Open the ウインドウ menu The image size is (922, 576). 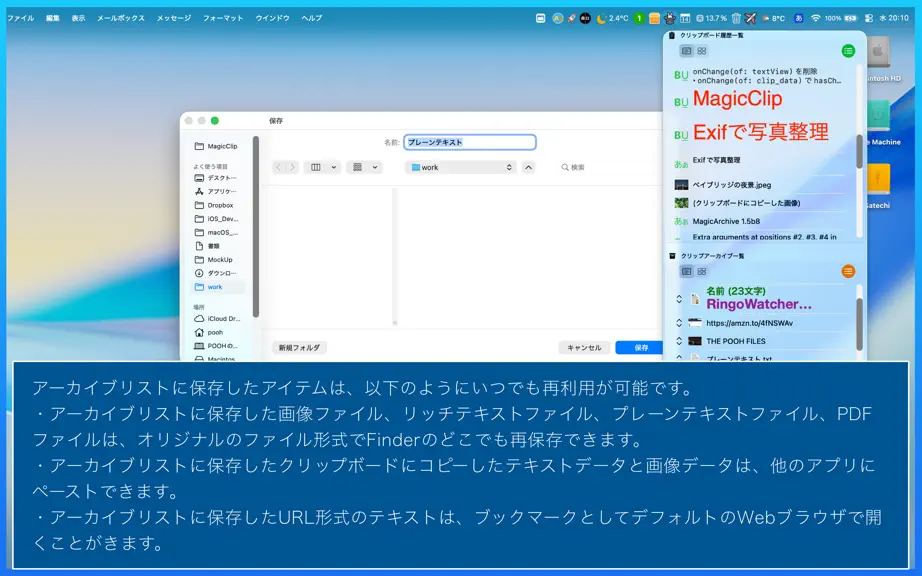coord(272,18)
